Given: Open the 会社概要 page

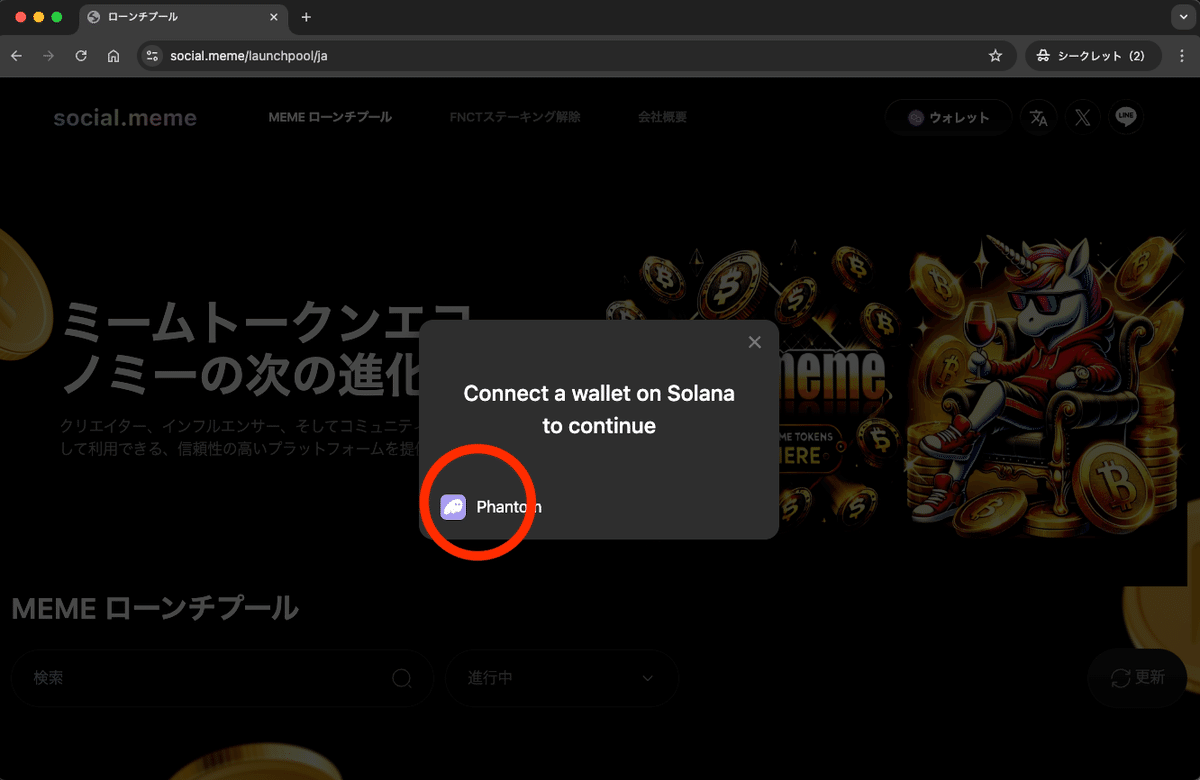Looking at the screenshot, I should pyautogui.click(x=662, y=117).
